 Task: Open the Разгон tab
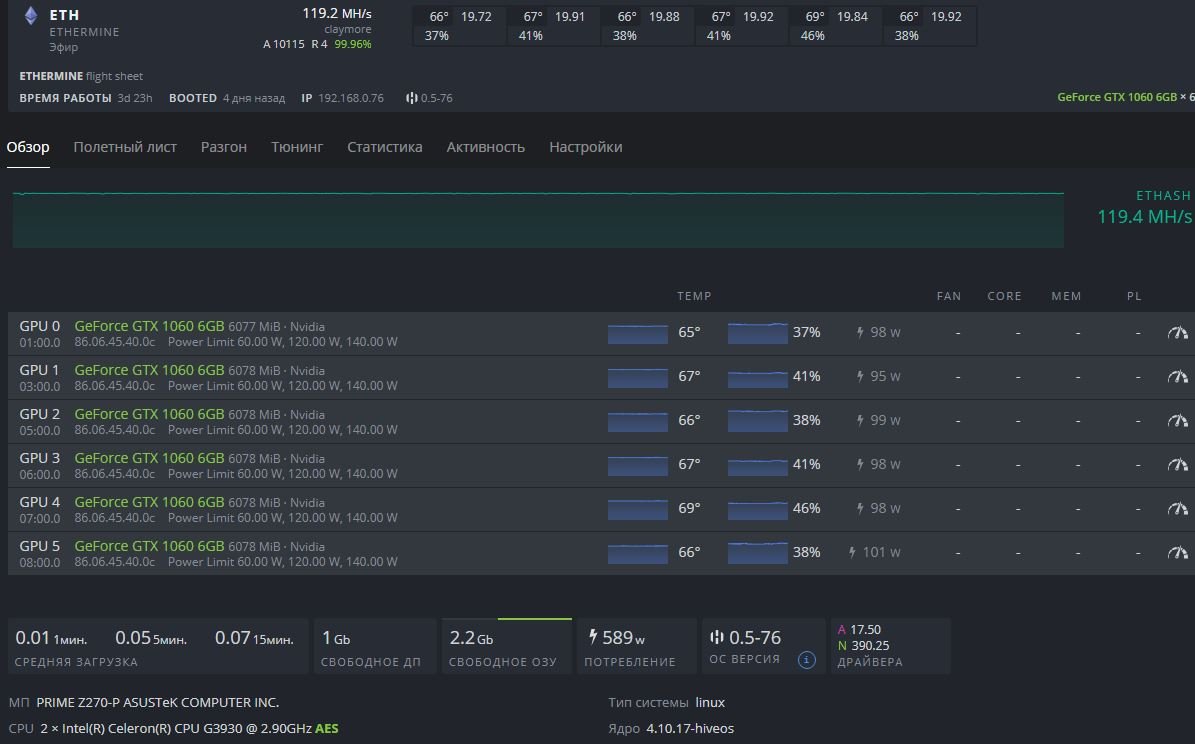[x=224, y=147]
